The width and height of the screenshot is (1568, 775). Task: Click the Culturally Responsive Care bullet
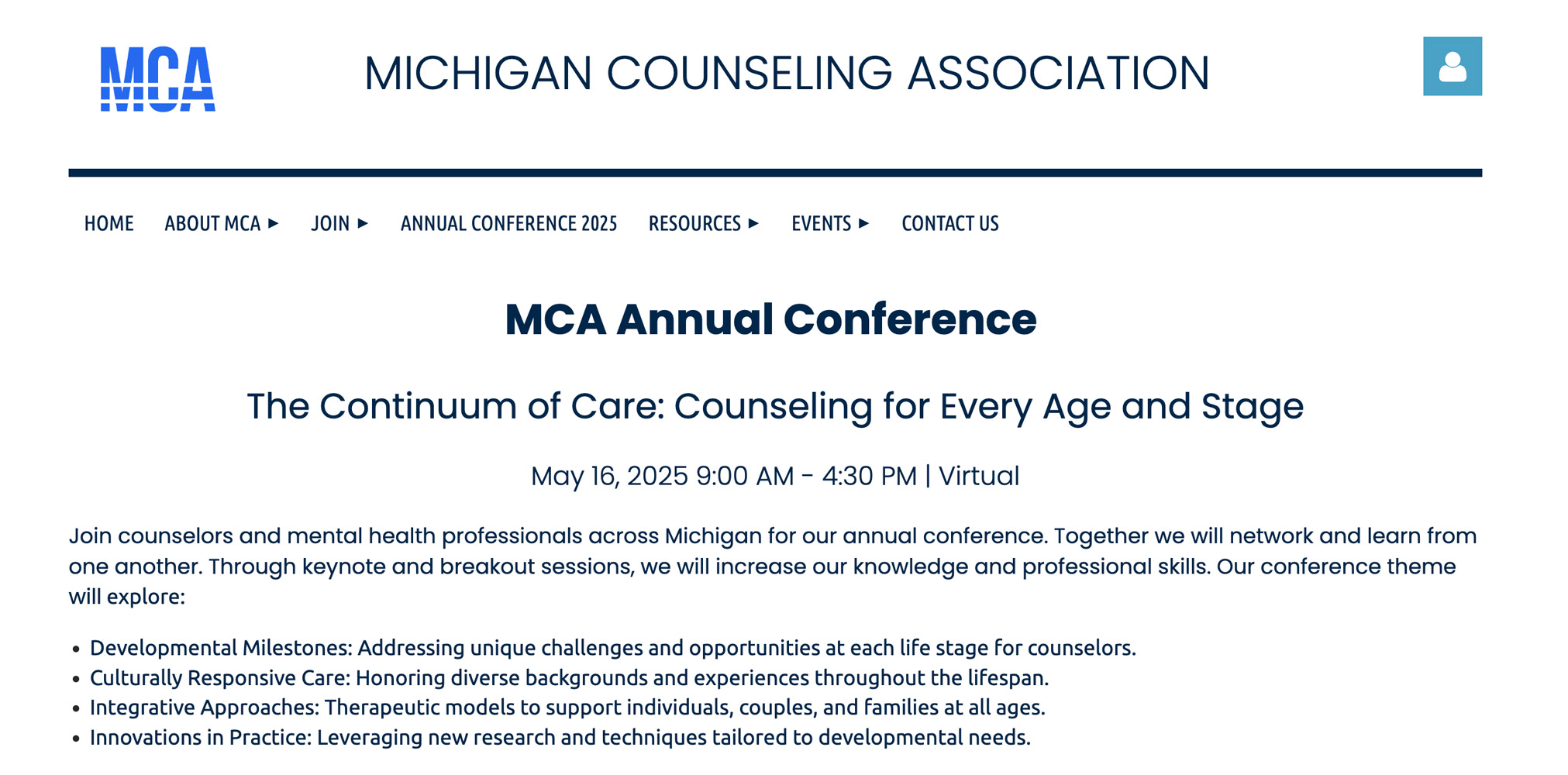point(569,678)
